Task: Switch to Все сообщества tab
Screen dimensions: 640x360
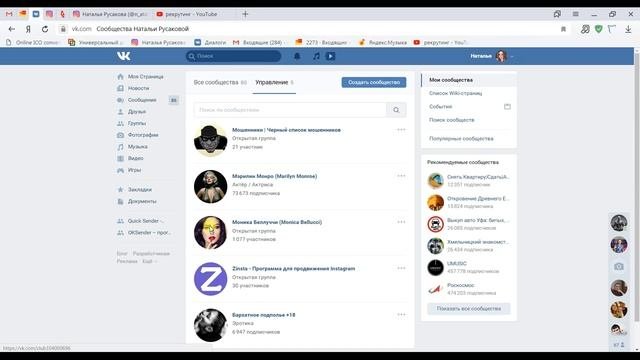Action: coord(220,82)
